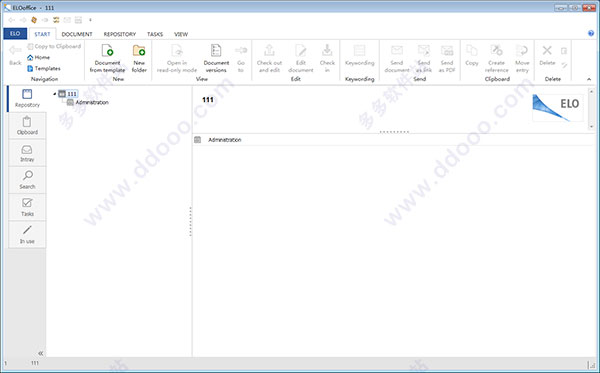Open Tasks in the left sidebar

(27, 207)
